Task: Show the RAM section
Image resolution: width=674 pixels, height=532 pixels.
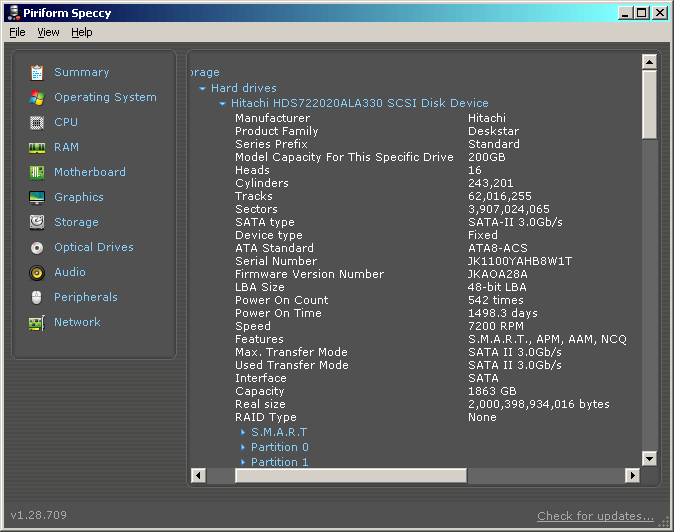Action: (x=66, y=147)
